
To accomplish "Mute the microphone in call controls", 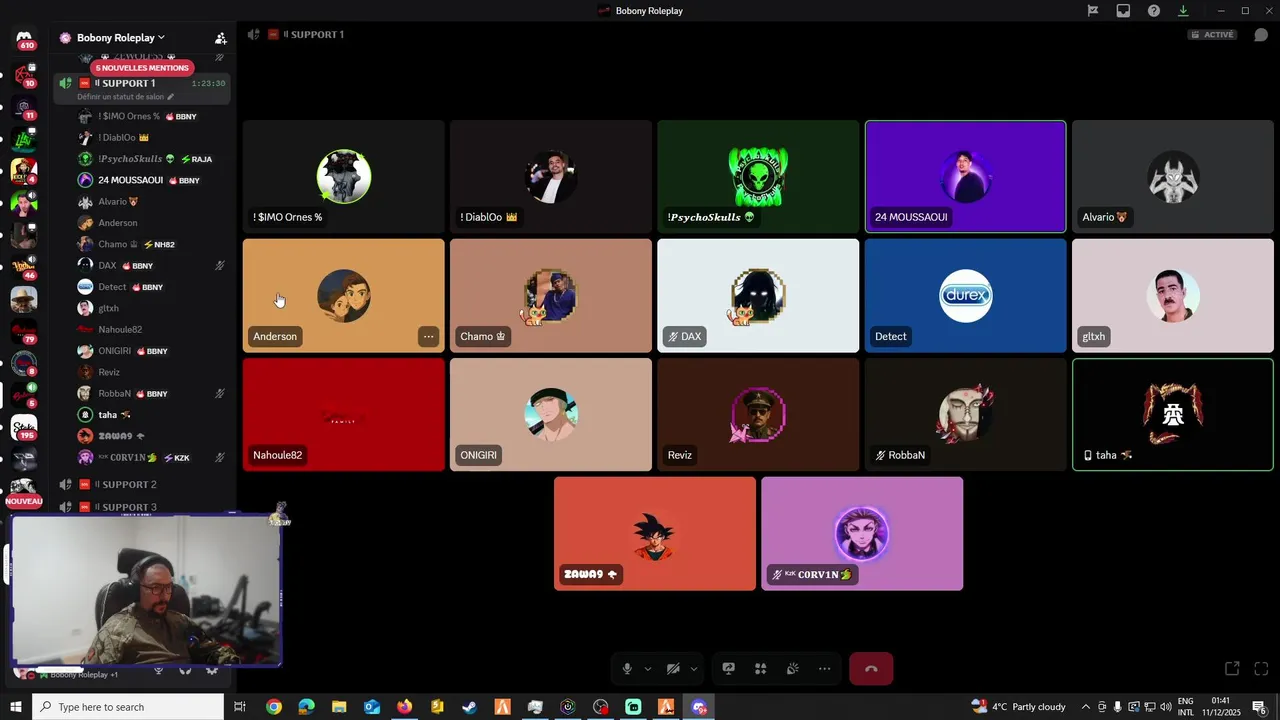I will (x=627, y=669).
